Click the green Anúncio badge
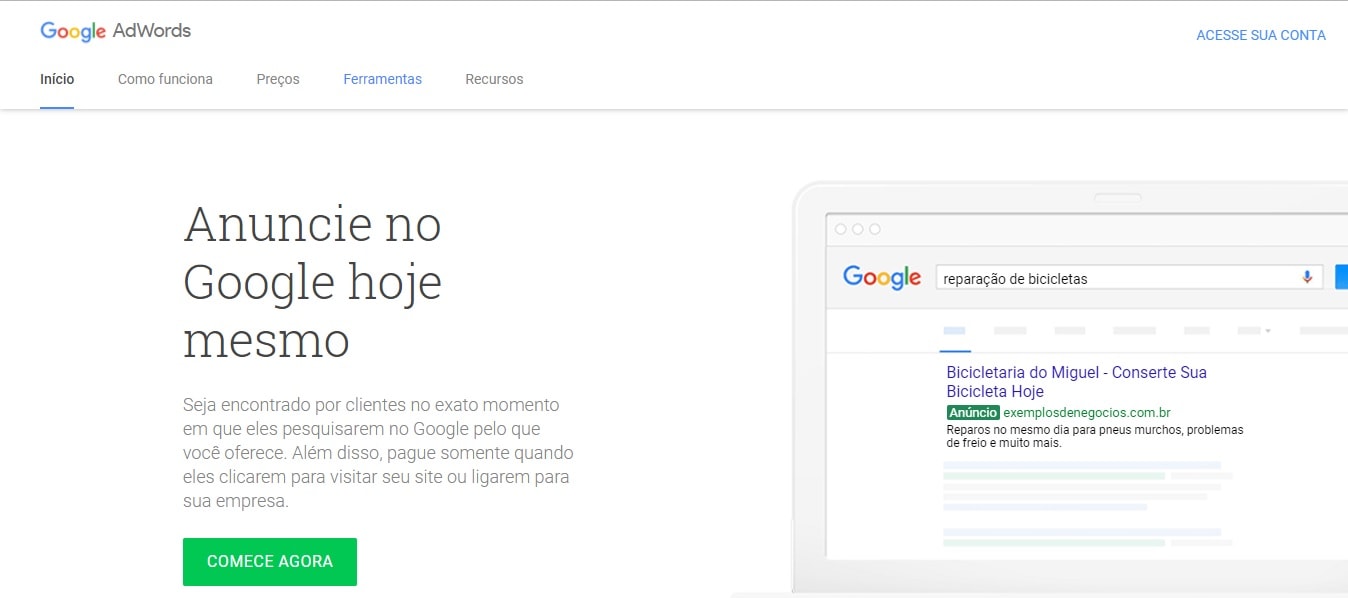 pyautogui.click(x=973, y=413)
